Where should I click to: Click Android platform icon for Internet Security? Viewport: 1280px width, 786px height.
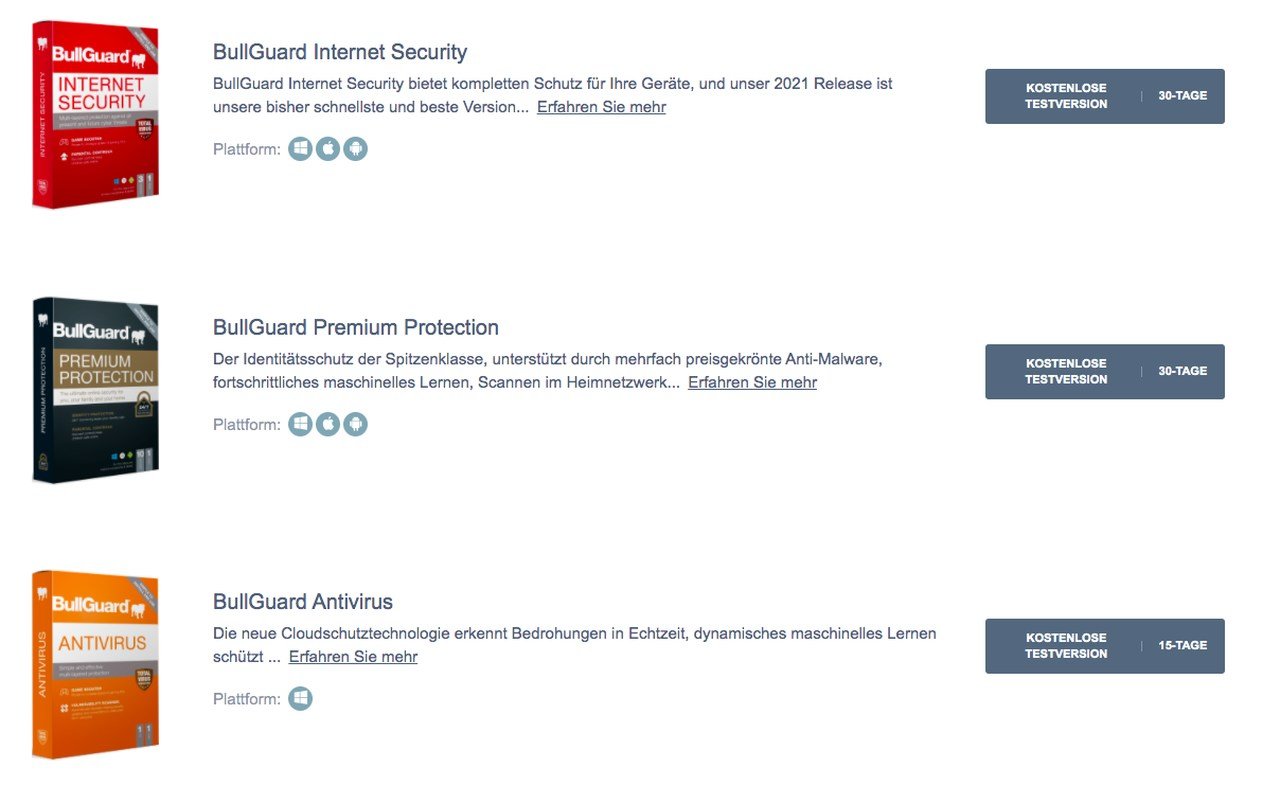point(355,149)
